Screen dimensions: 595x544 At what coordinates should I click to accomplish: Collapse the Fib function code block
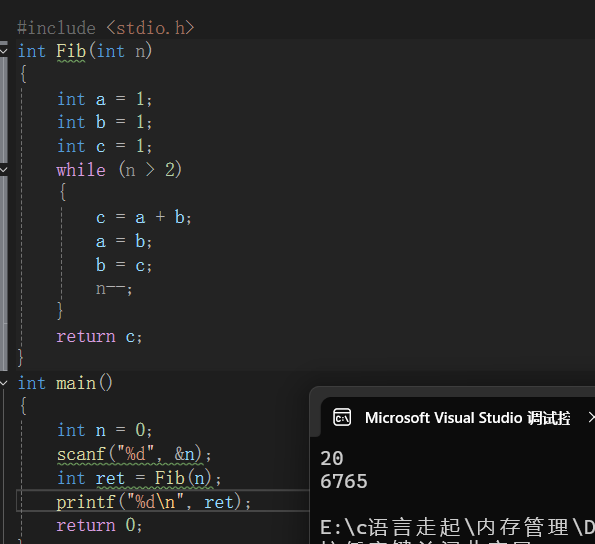tap(3, 51)
